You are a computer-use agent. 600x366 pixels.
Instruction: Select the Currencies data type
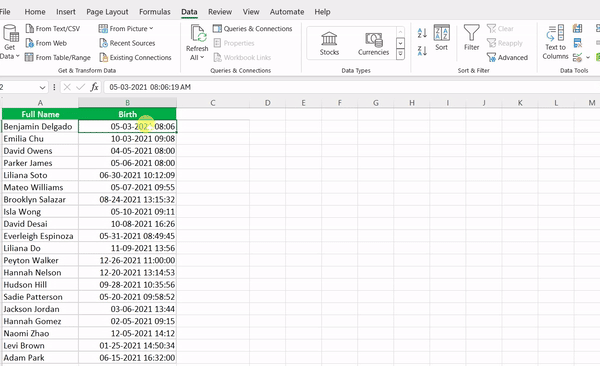pyautogui.click(x=373, y=43)
